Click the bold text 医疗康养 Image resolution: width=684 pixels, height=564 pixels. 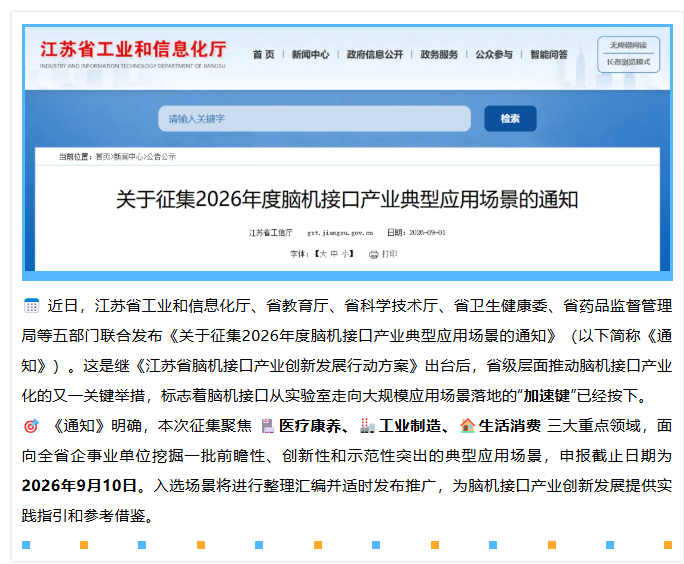[310, 426]
